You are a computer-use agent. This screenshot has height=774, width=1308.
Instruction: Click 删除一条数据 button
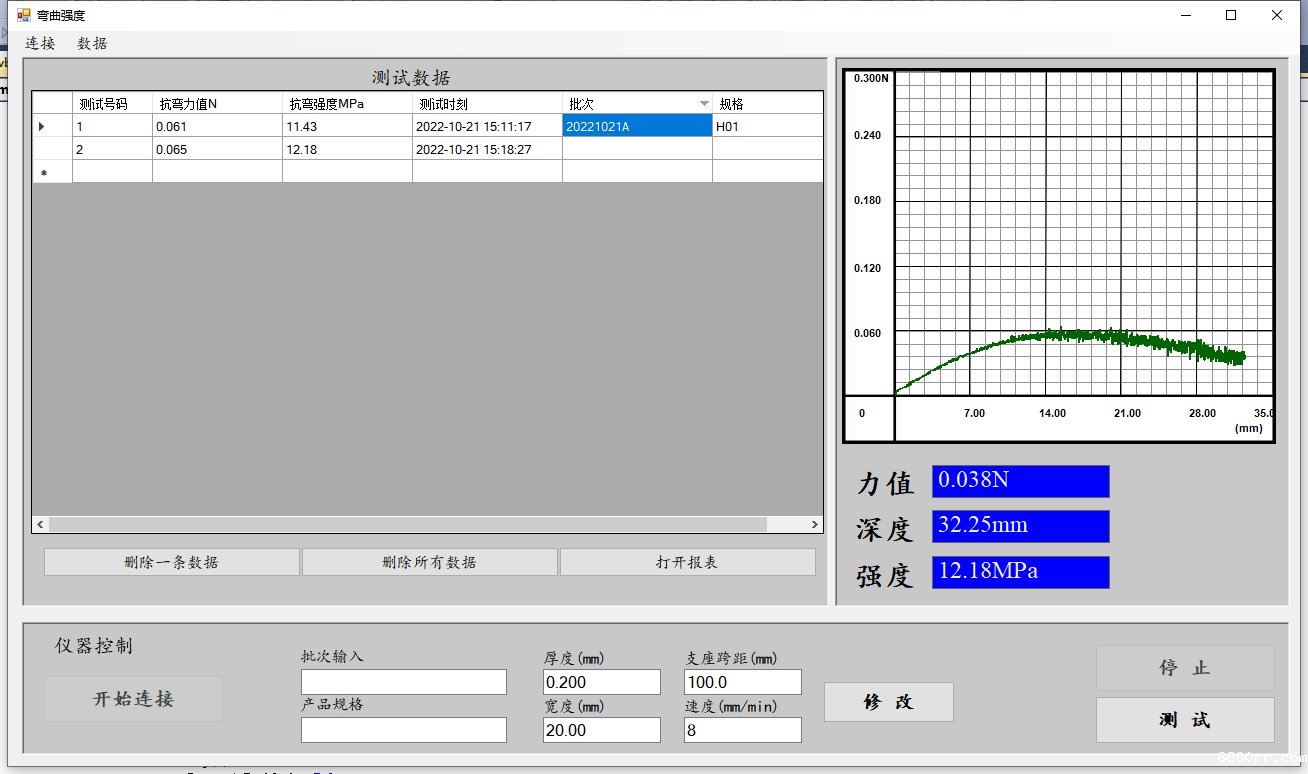pyautogui.click(x=171, y=562)
